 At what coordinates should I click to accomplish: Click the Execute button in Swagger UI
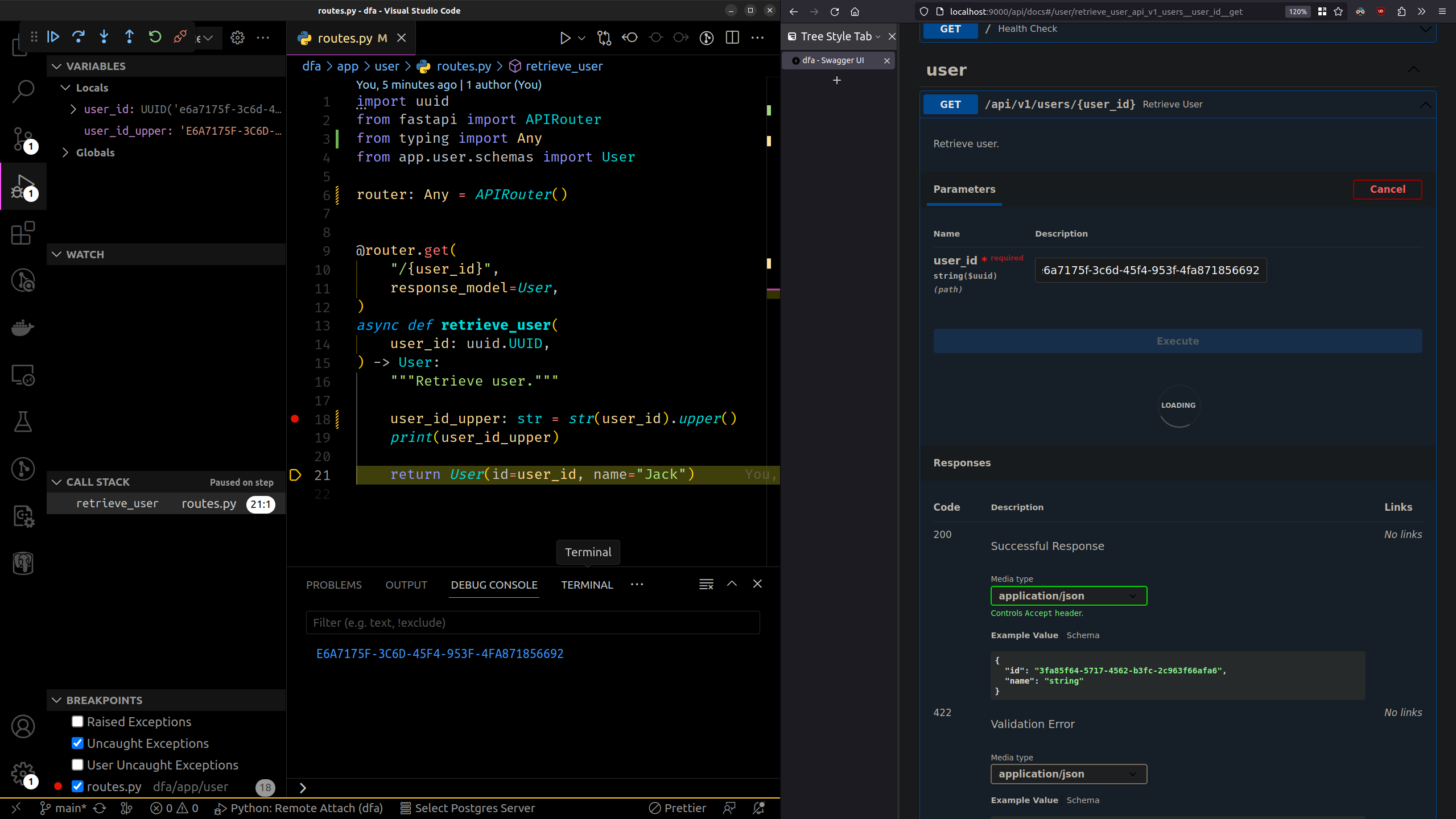(1177, 341)
